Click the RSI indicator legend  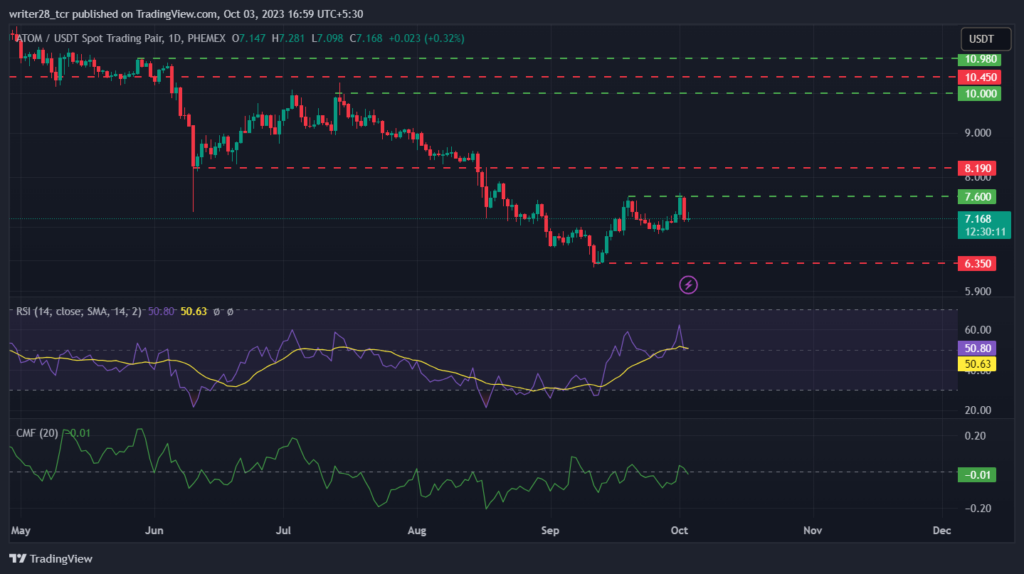click(x=78, y=311)
